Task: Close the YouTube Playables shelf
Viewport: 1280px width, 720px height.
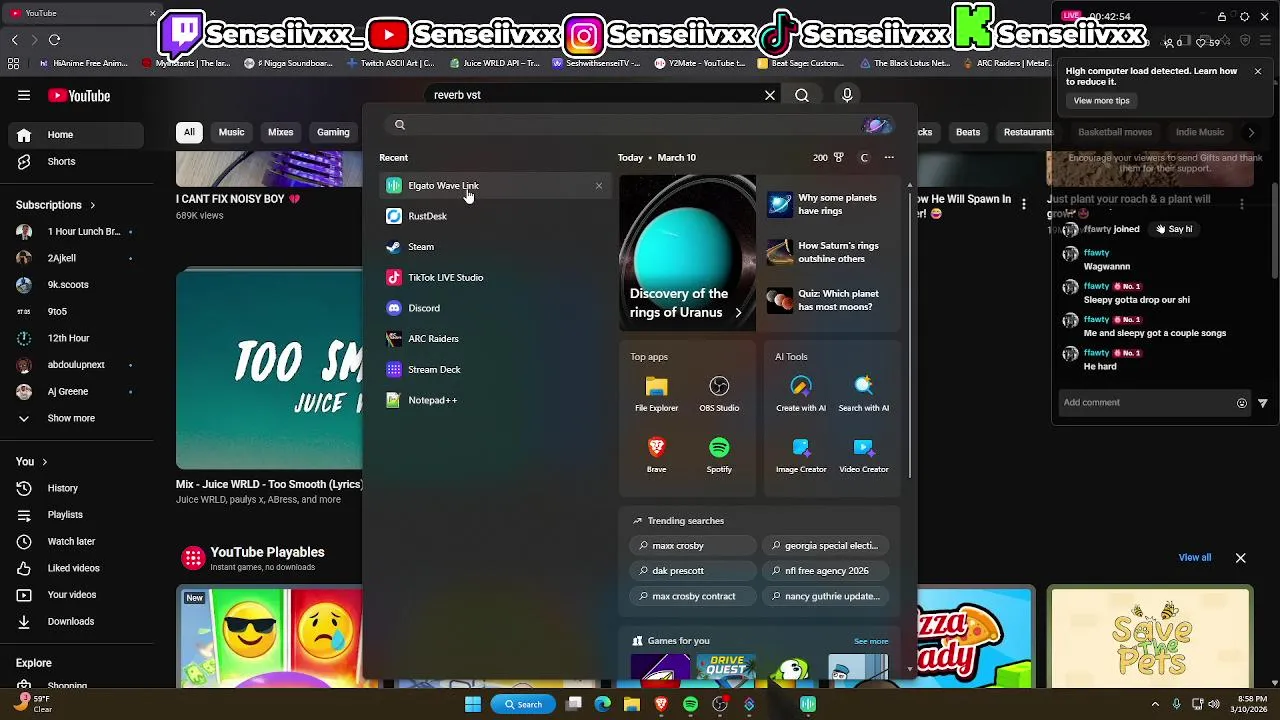Action: click(1240, 558)
